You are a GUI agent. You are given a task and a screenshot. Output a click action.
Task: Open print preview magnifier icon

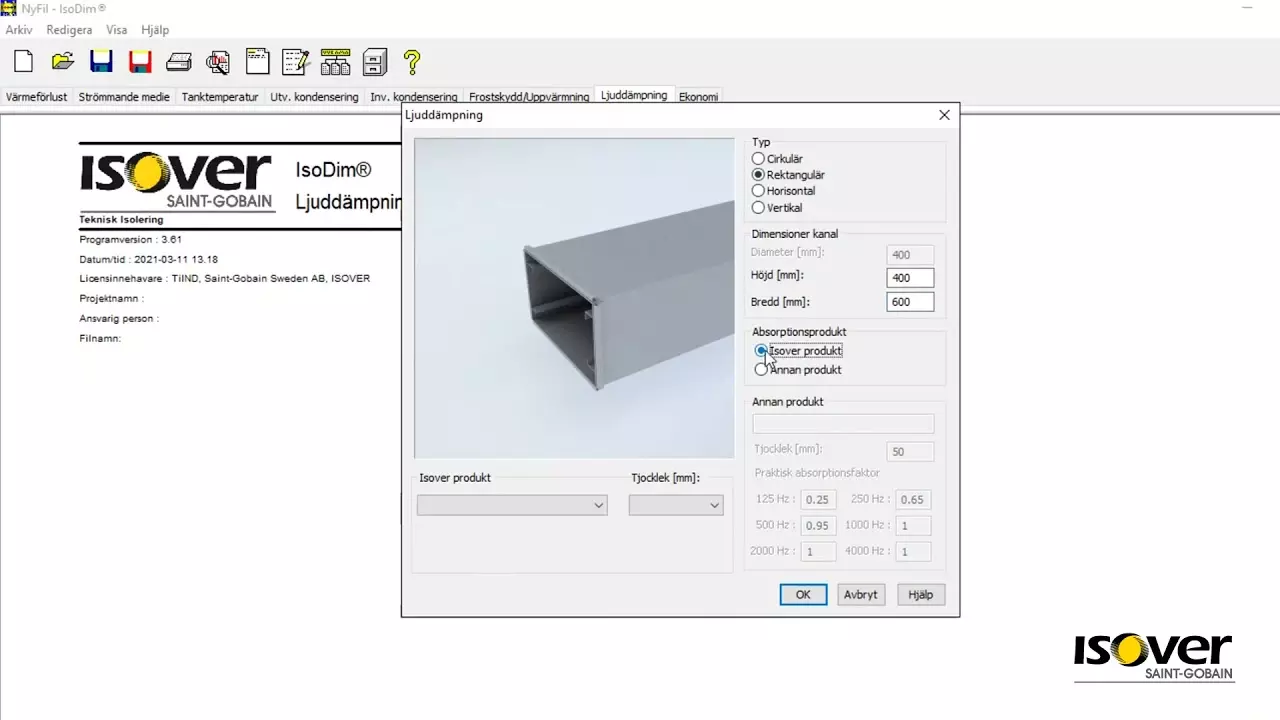click(218, 62)
